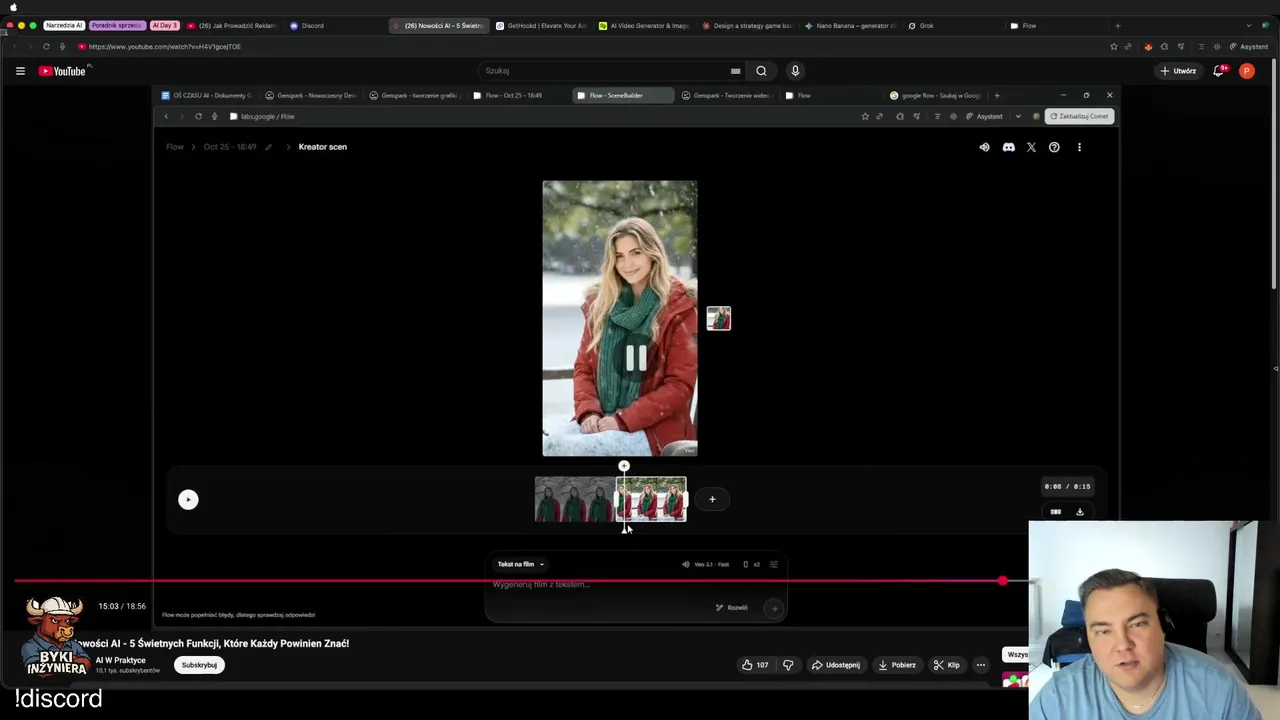Click the YouTube search magnifier button
This screenshot has height=720, width=1280.
(762, 71)
